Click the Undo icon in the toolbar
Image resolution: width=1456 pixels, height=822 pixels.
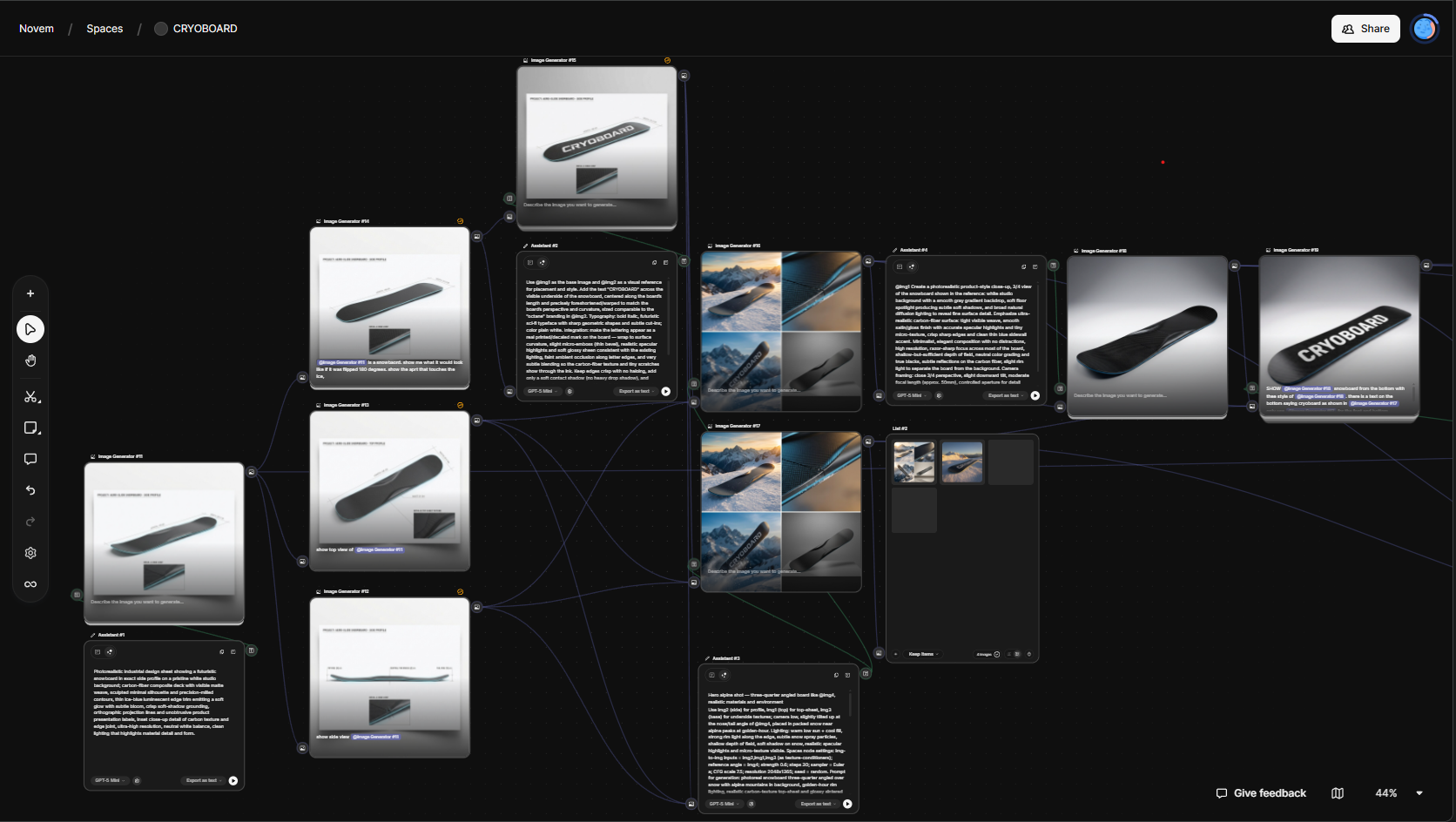point(30,490)
